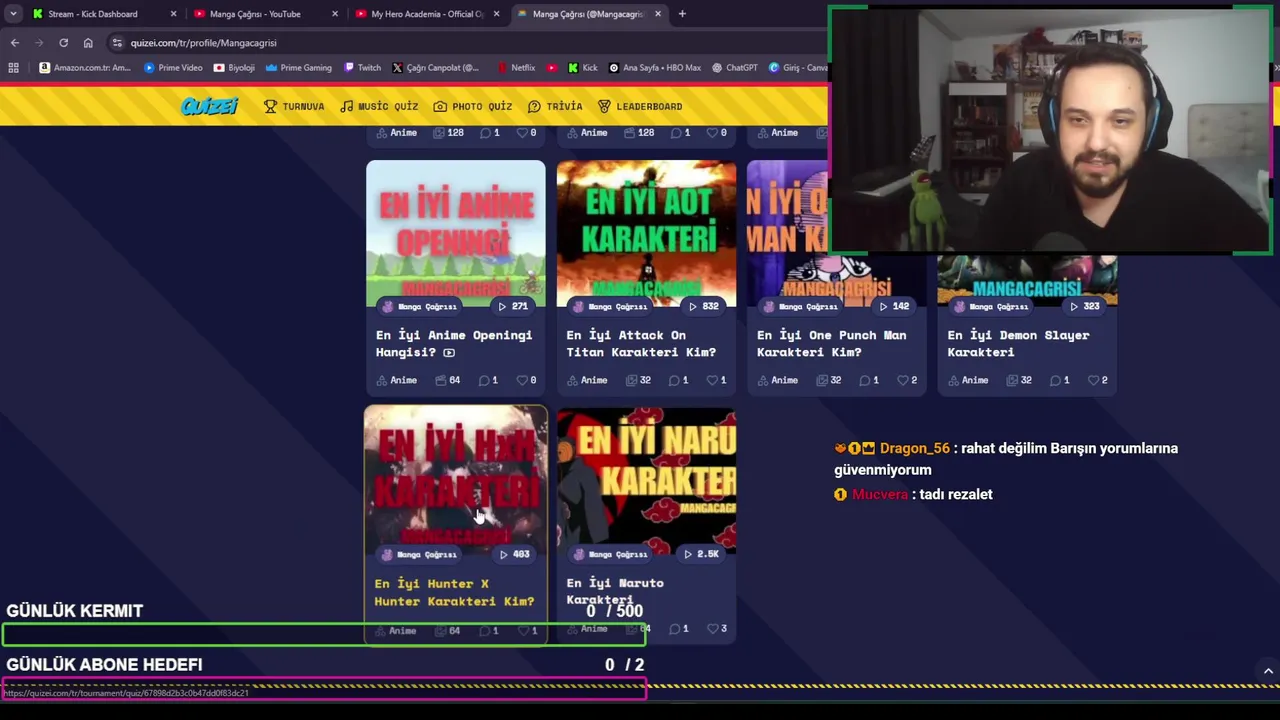
Task: Open the Turnuva trophy menu item
Action: click(x=294, y=106)
